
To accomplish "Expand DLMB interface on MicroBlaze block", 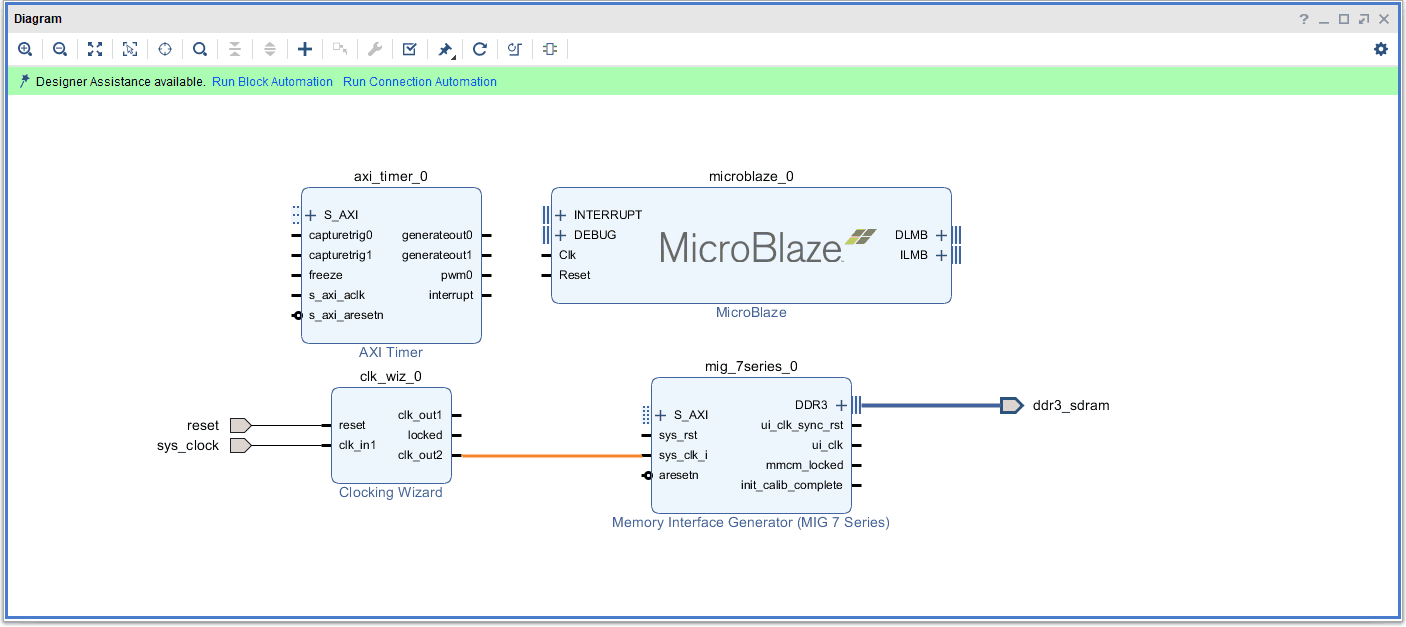I will point(941,235).
